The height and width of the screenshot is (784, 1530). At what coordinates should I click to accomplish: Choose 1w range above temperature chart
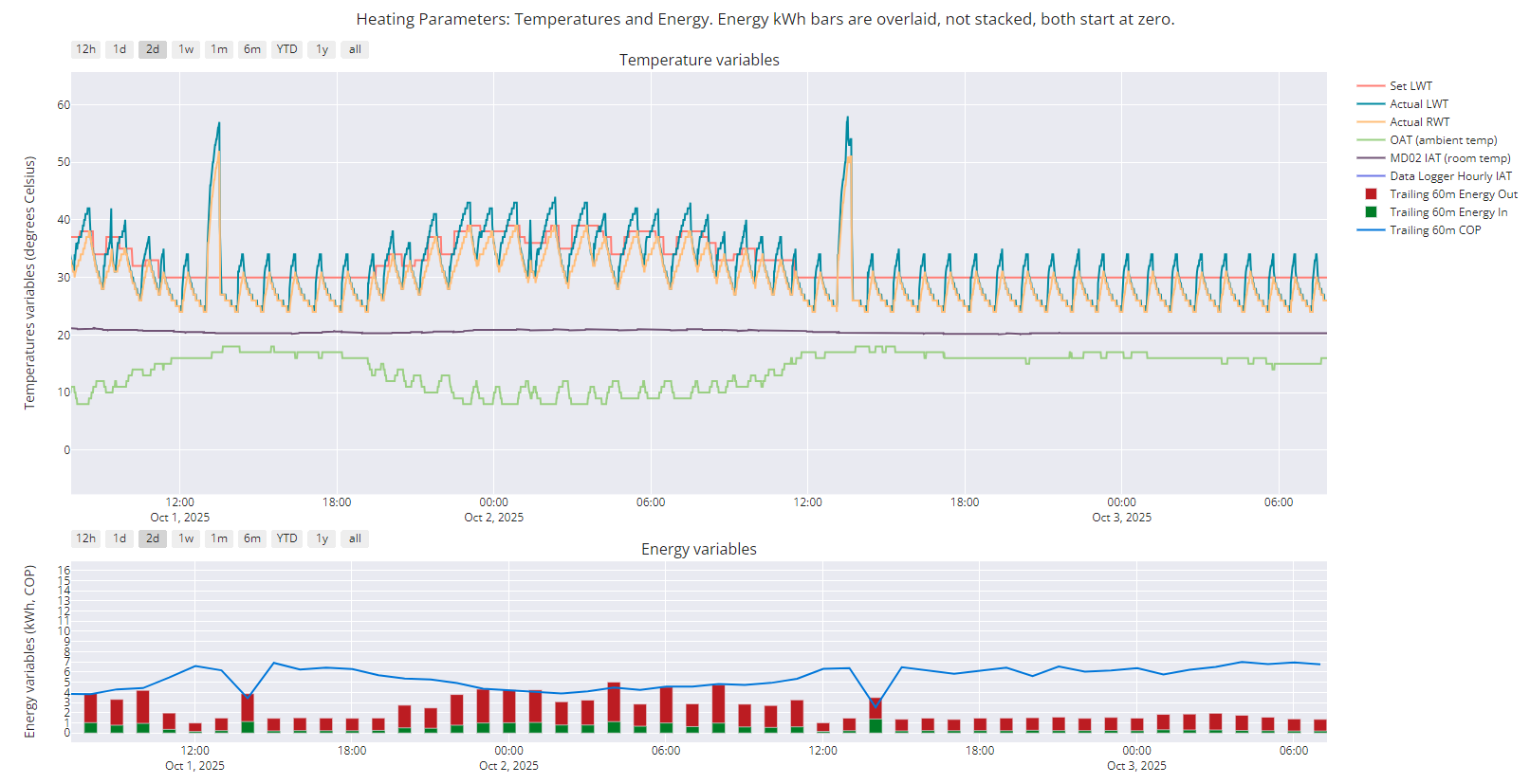click(x=186, y=49)
